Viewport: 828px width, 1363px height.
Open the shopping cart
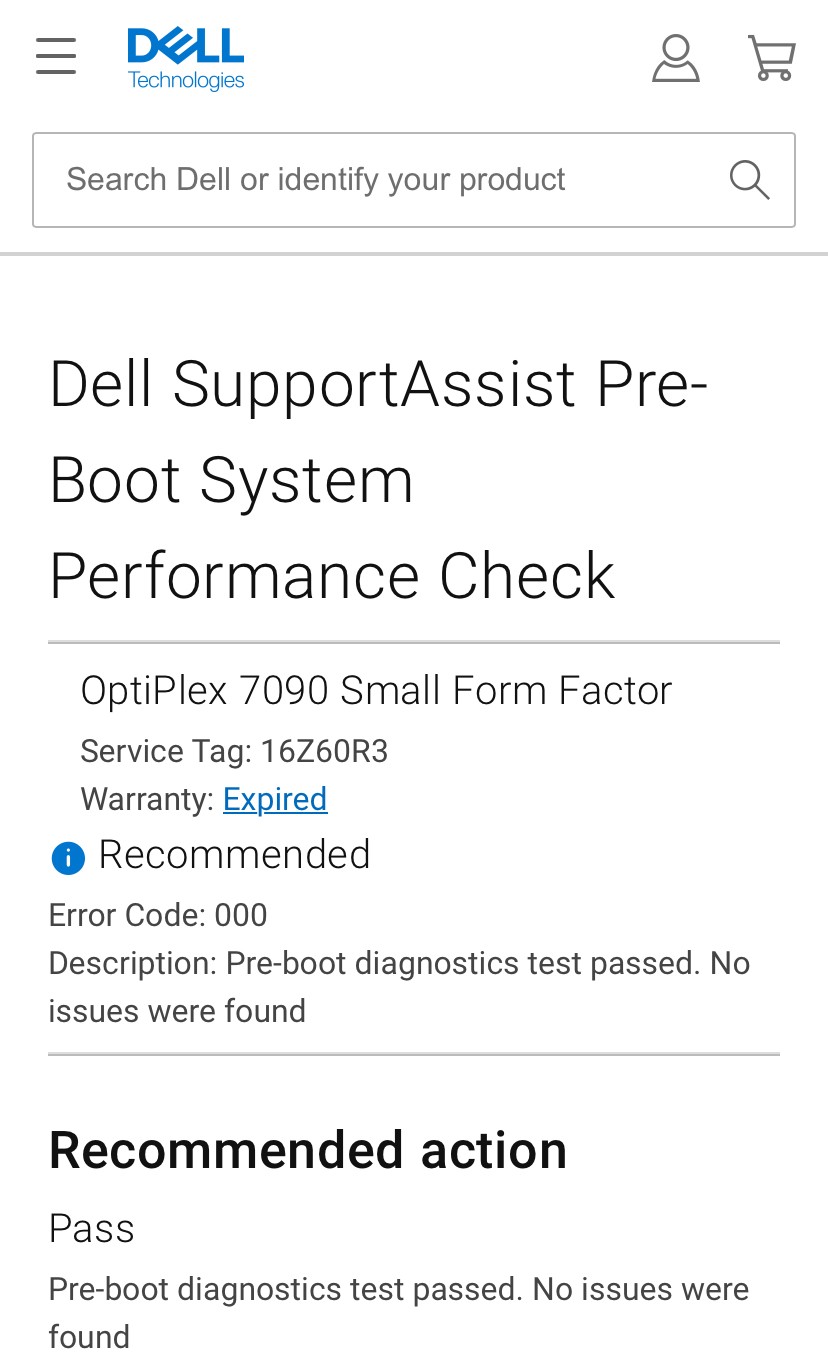(772, 58)
